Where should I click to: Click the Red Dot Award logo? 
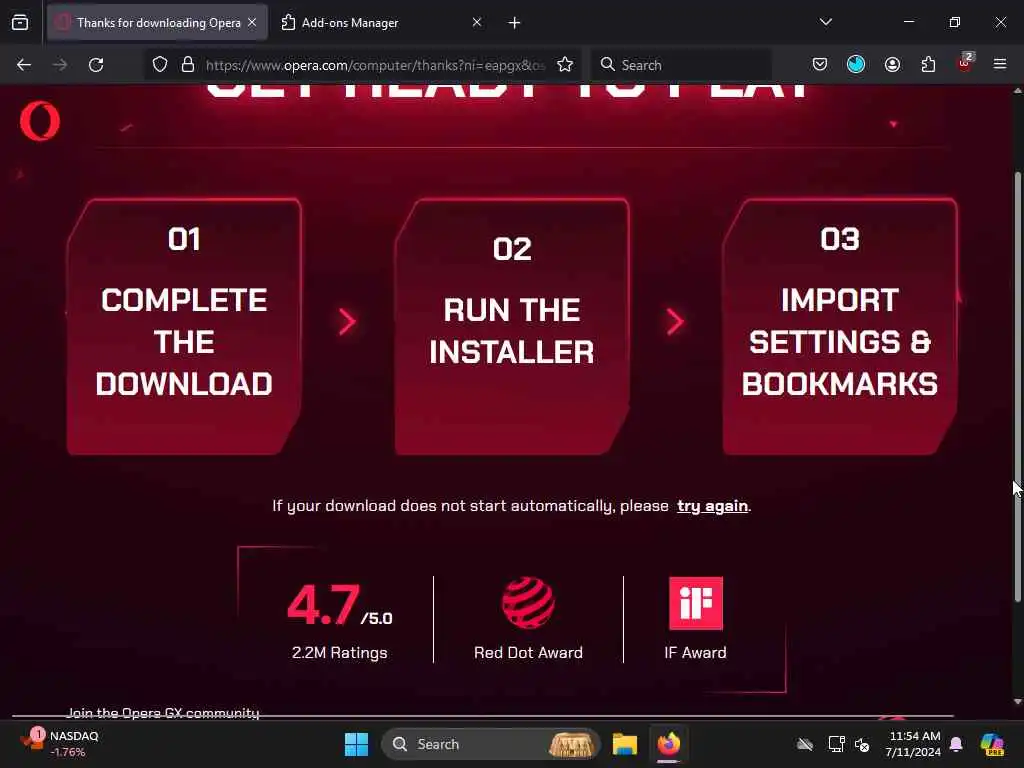click(x=528, y=602)
